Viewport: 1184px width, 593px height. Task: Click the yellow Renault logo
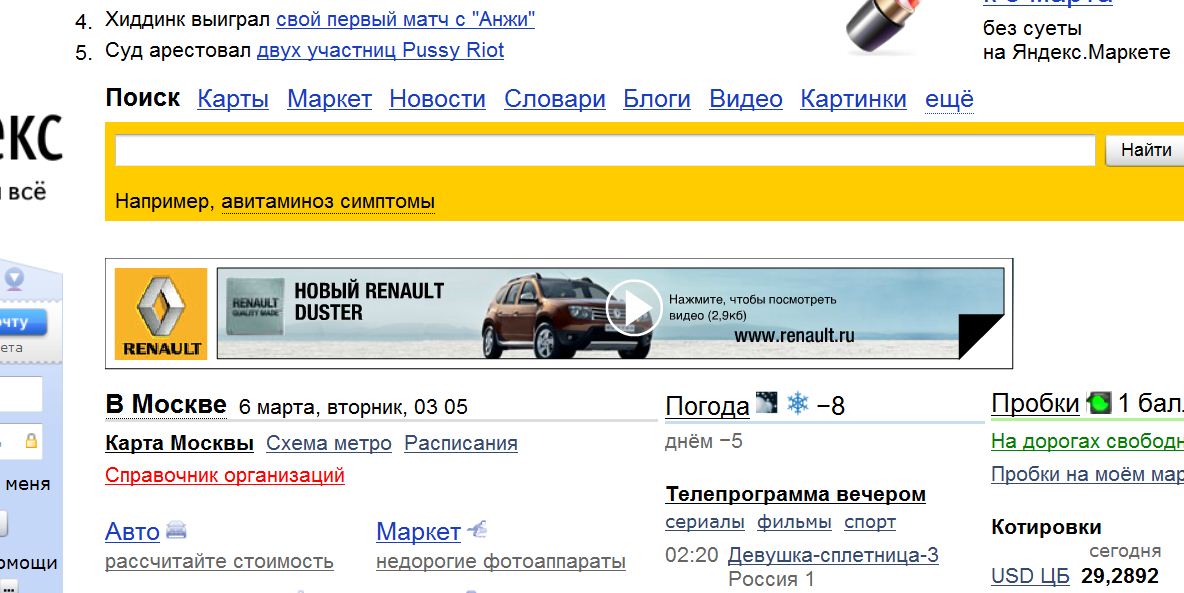coord(161,313)
